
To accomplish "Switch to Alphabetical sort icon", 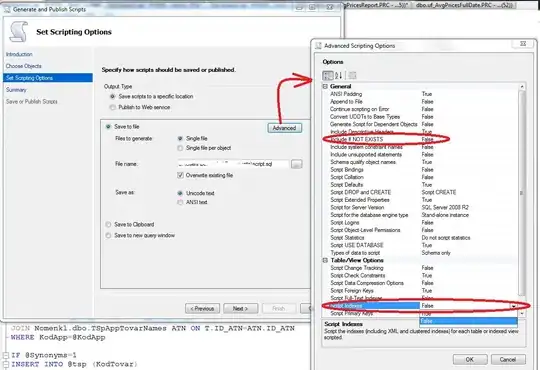I will pyautogui.click(x=339, y=75).
